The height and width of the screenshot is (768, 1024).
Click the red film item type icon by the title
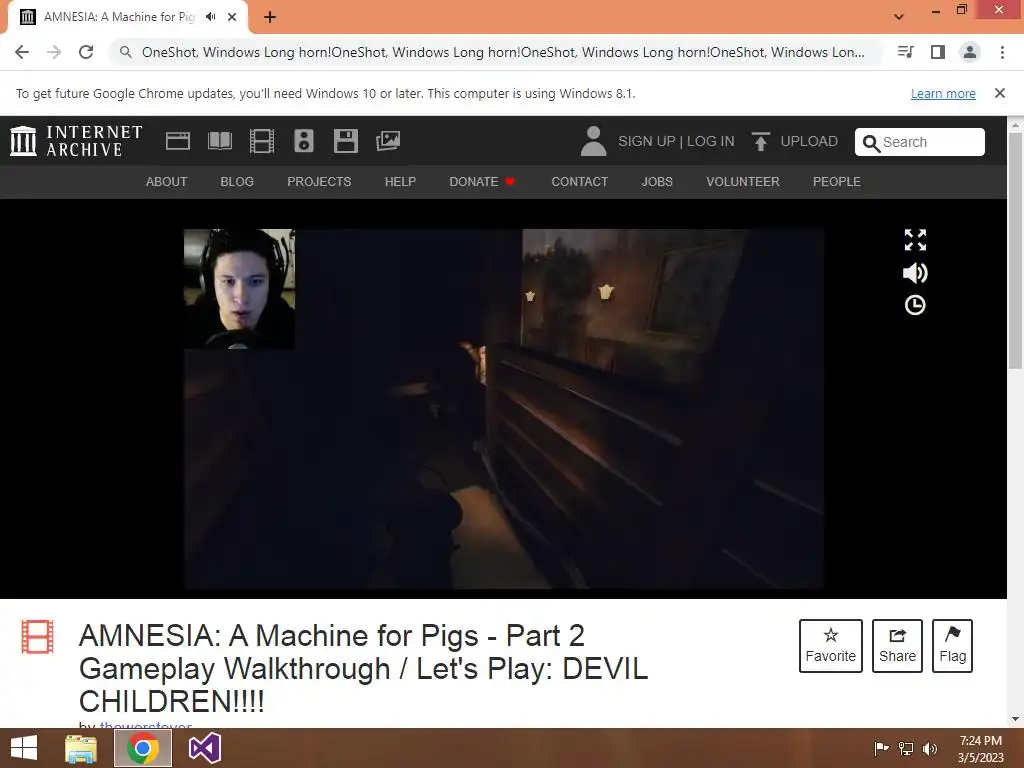[37, 637]
